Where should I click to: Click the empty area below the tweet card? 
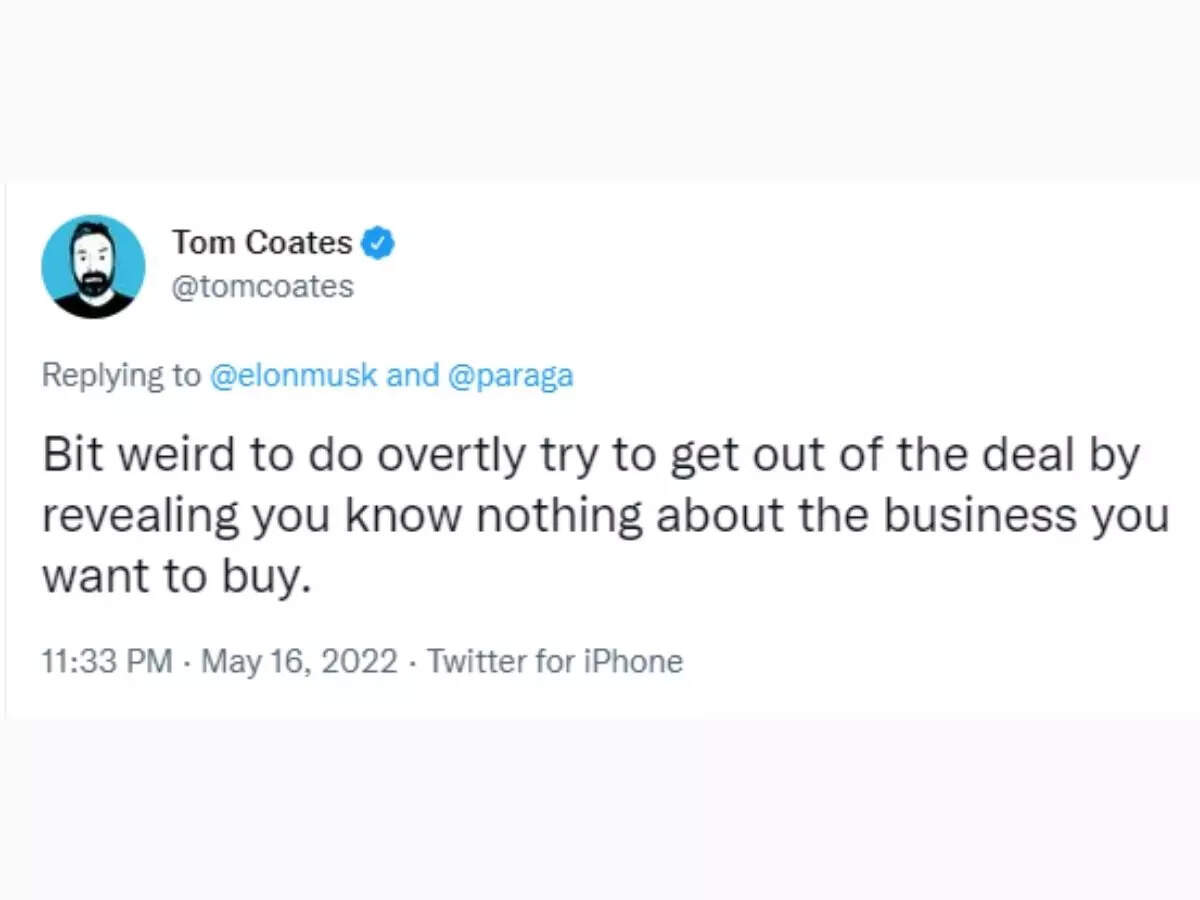click(600, 810)
